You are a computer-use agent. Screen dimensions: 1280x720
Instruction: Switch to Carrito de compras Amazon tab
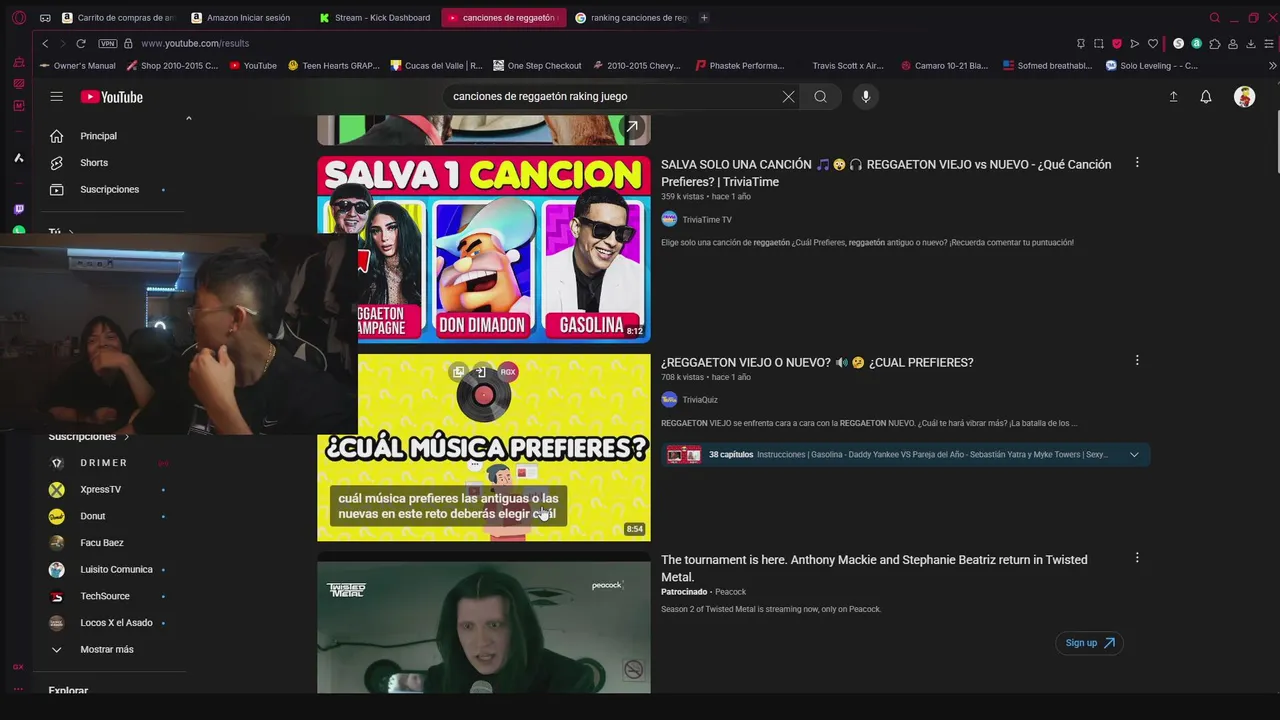(x=117, y=18)
